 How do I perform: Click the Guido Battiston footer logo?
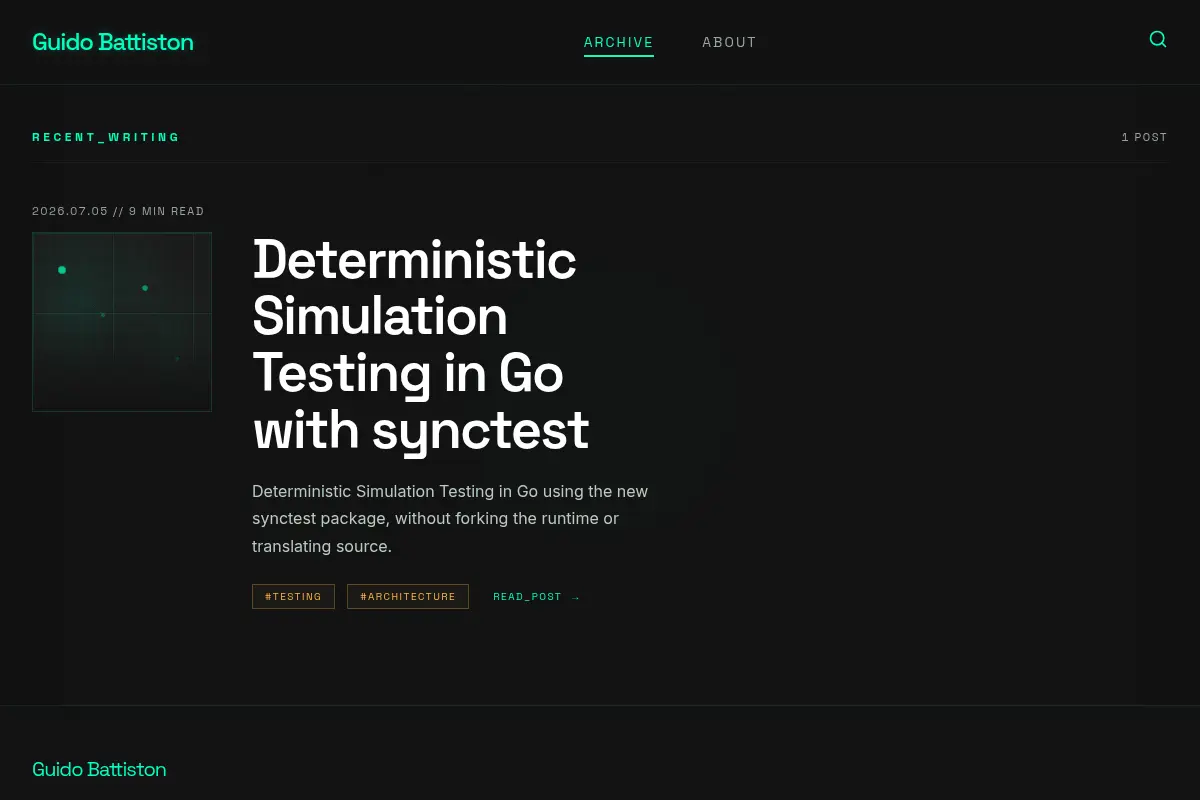(99, 769)
